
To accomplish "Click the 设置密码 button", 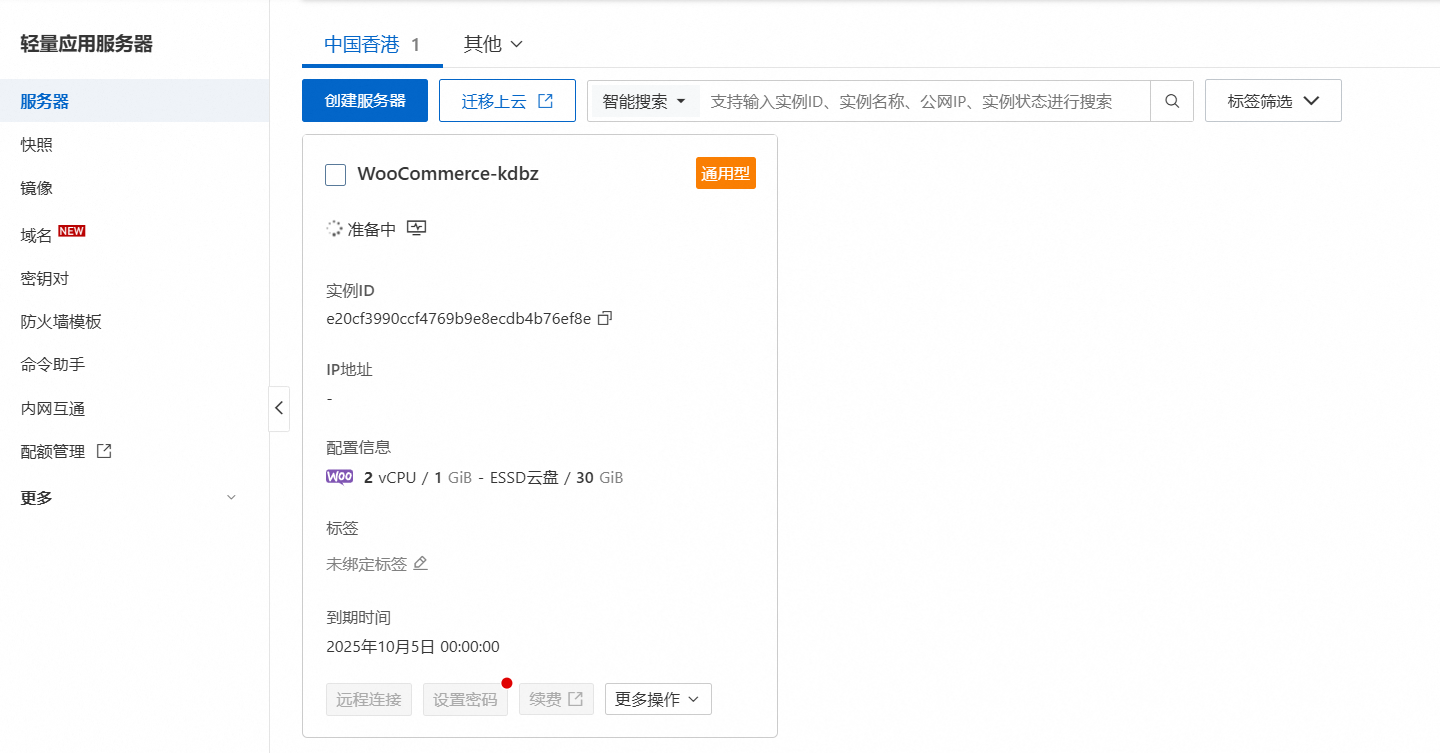I will point(466,699).
